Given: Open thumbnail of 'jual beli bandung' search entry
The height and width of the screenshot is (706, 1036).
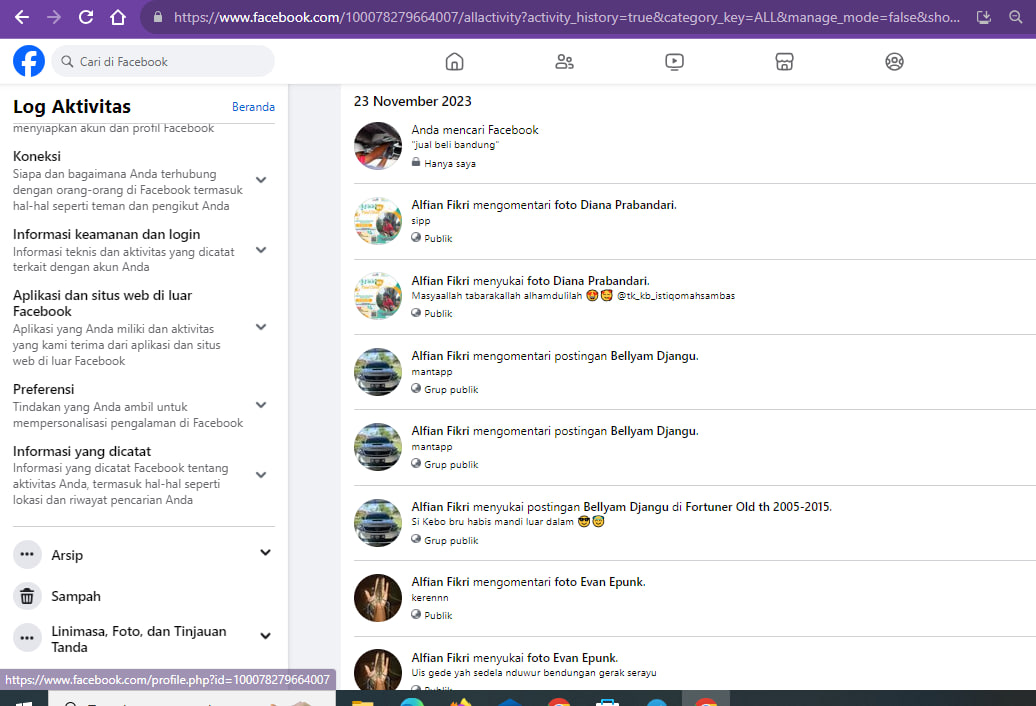Looking at the screenshot, I should pyautogui.click(x=378, y=146).
